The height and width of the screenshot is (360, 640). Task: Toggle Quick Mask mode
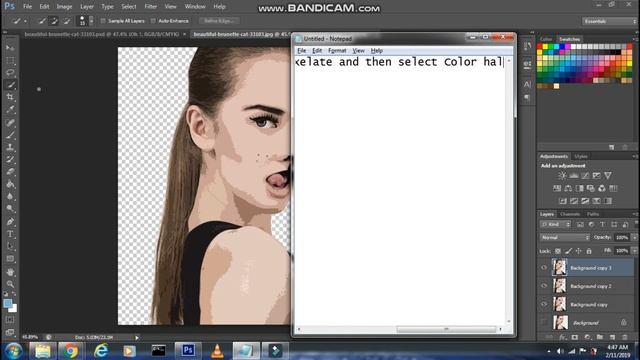[x=10, y=320]
